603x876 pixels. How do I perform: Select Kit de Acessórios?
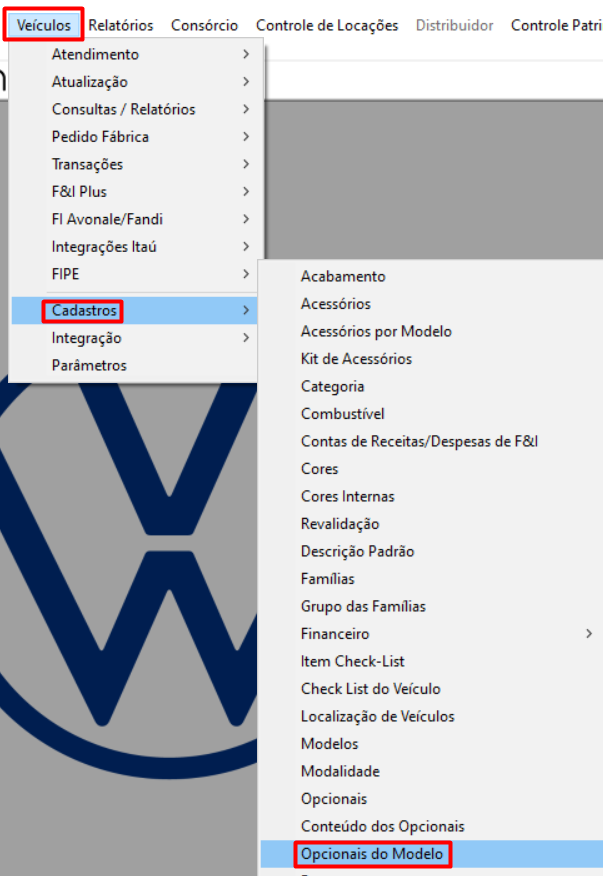pyautogui.click(x=431, y=358)
